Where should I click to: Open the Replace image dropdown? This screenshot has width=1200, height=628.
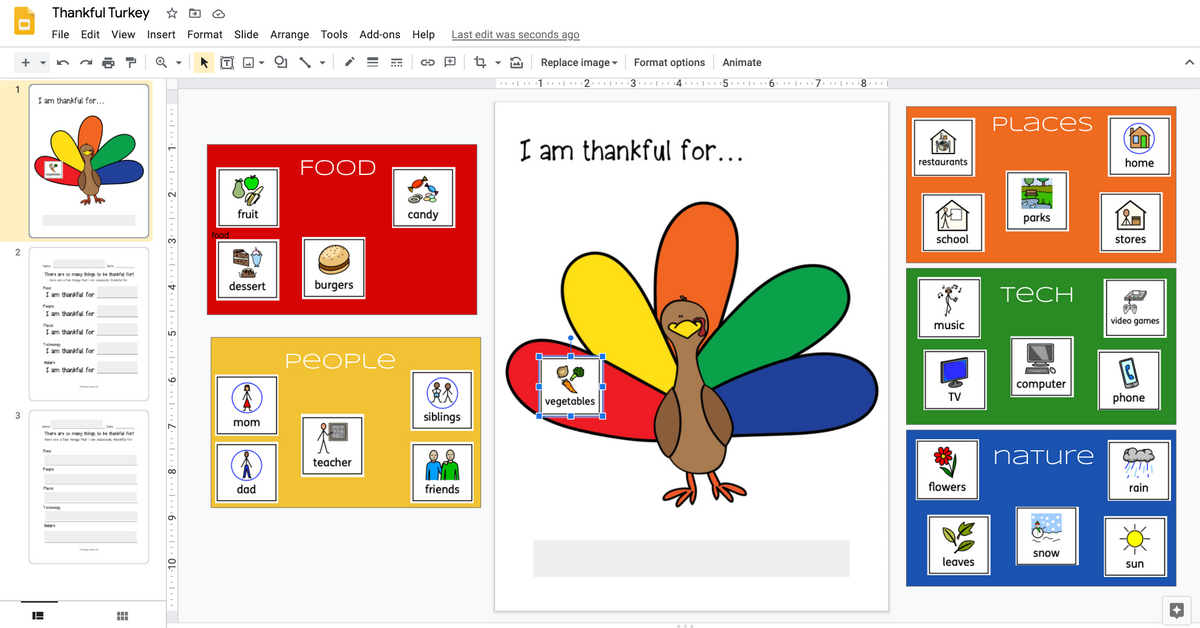(578, 61)
